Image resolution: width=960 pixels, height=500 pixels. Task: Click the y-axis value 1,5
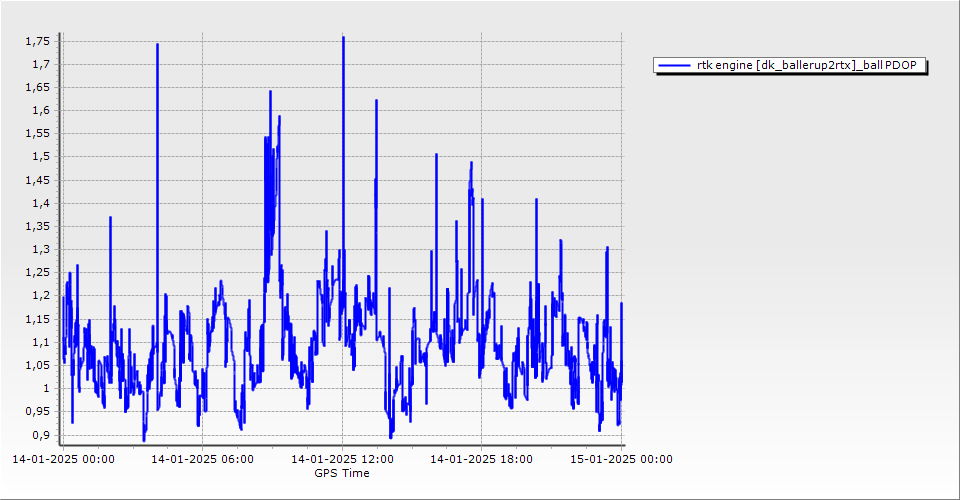(x=41, y=157)
